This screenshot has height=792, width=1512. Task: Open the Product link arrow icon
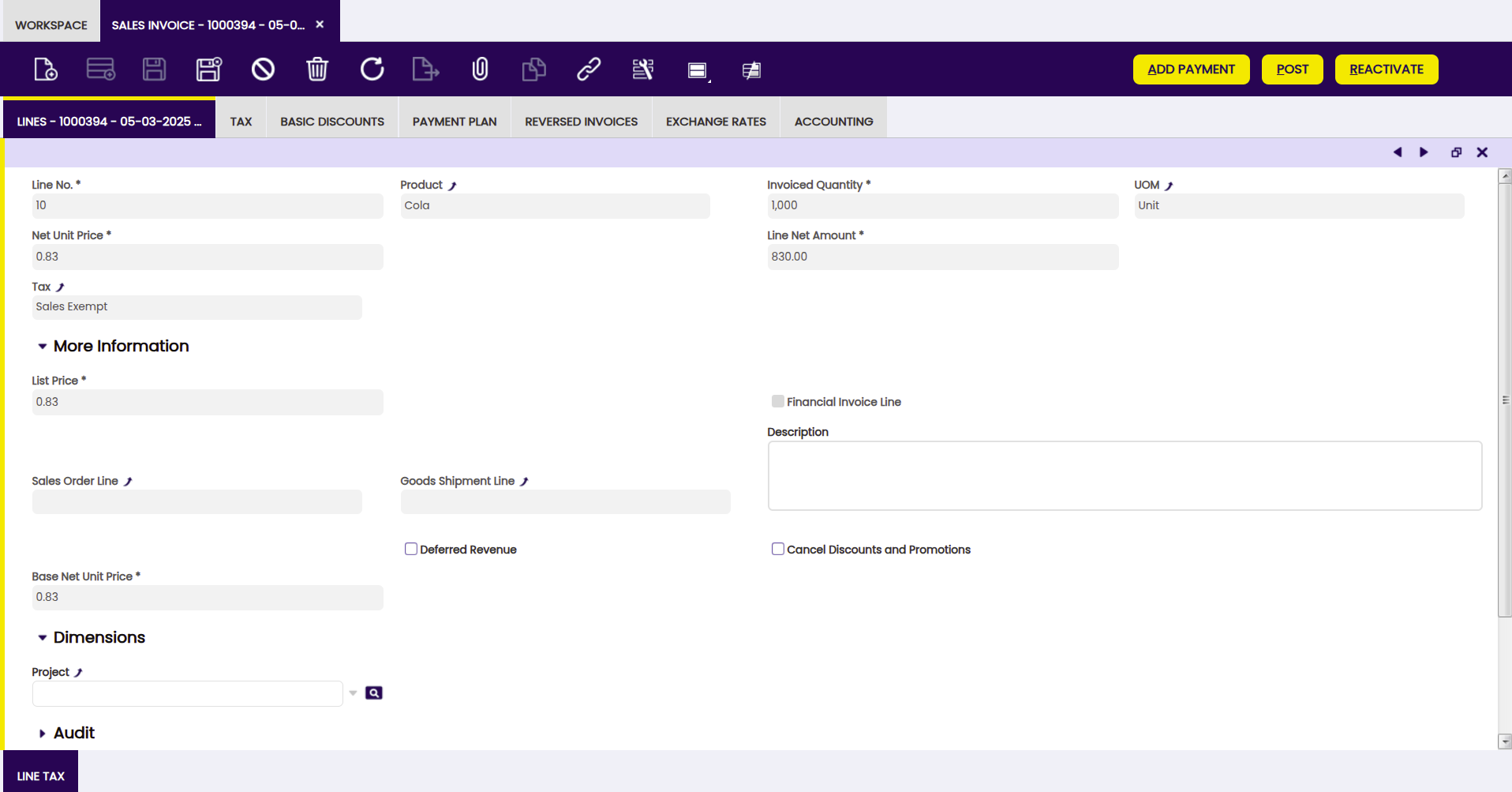pos(452,186)
